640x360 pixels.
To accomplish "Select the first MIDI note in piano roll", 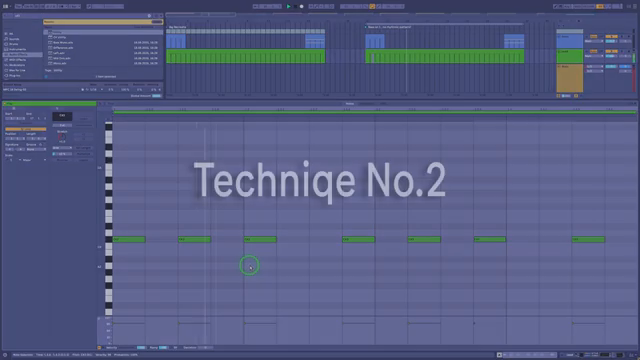I will [x=129, y=240].
